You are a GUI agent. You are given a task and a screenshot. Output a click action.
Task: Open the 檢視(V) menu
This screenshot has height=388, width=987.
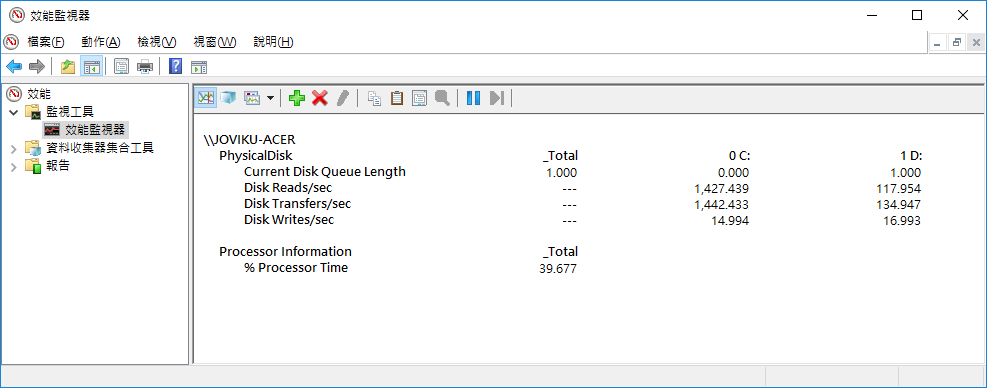[157, 42]
